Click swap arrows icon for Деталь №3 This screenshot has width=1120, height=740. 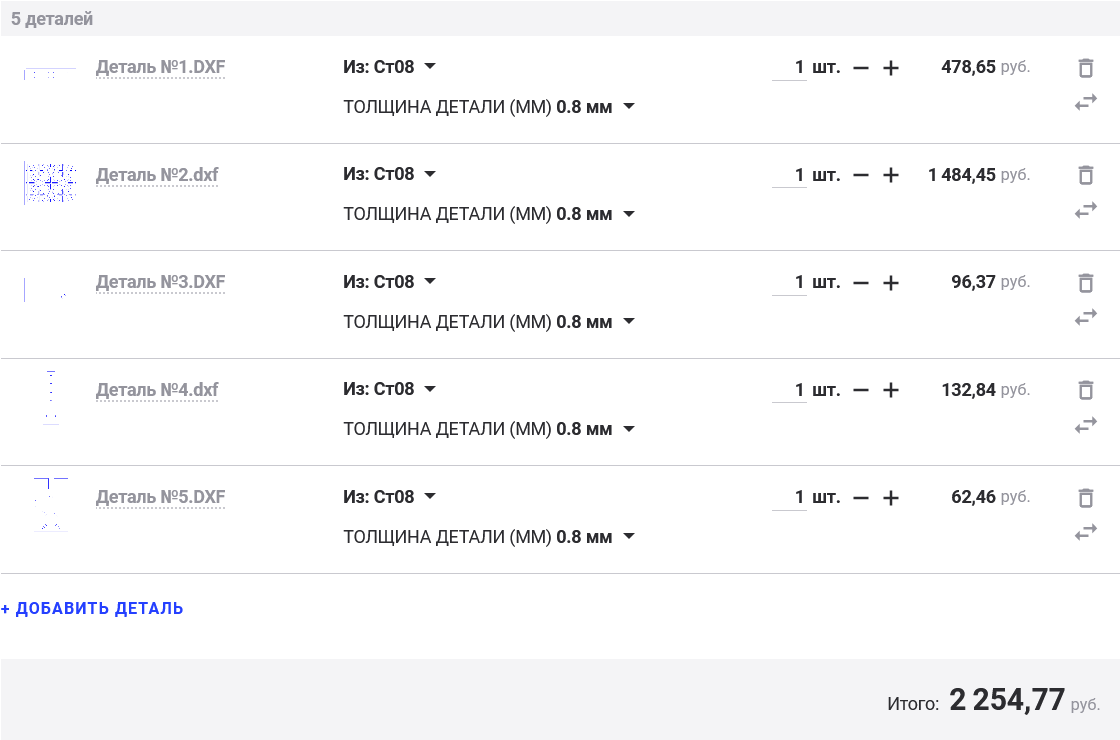(1085, 317)
